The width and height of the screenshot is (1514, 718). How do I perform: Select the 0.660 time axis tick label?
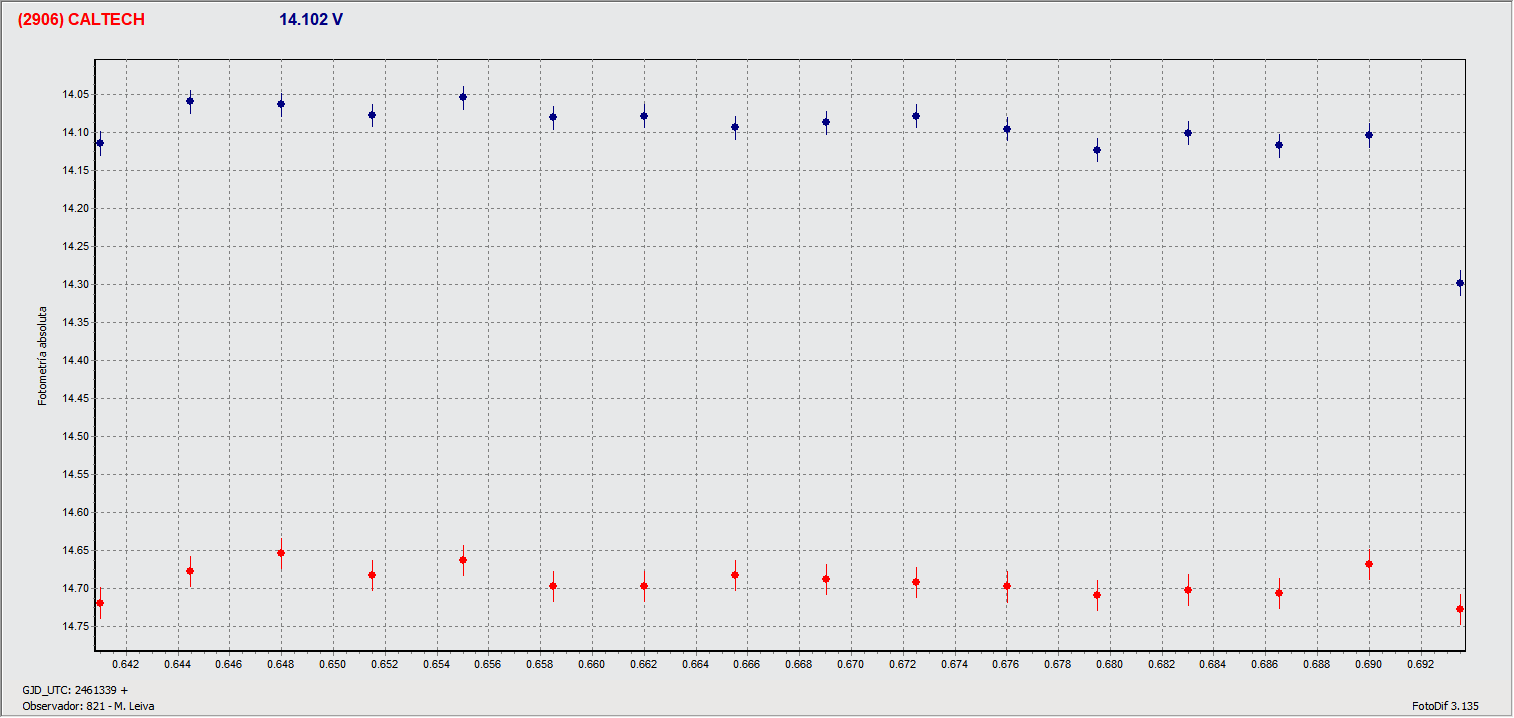click(x=592, y=664)
